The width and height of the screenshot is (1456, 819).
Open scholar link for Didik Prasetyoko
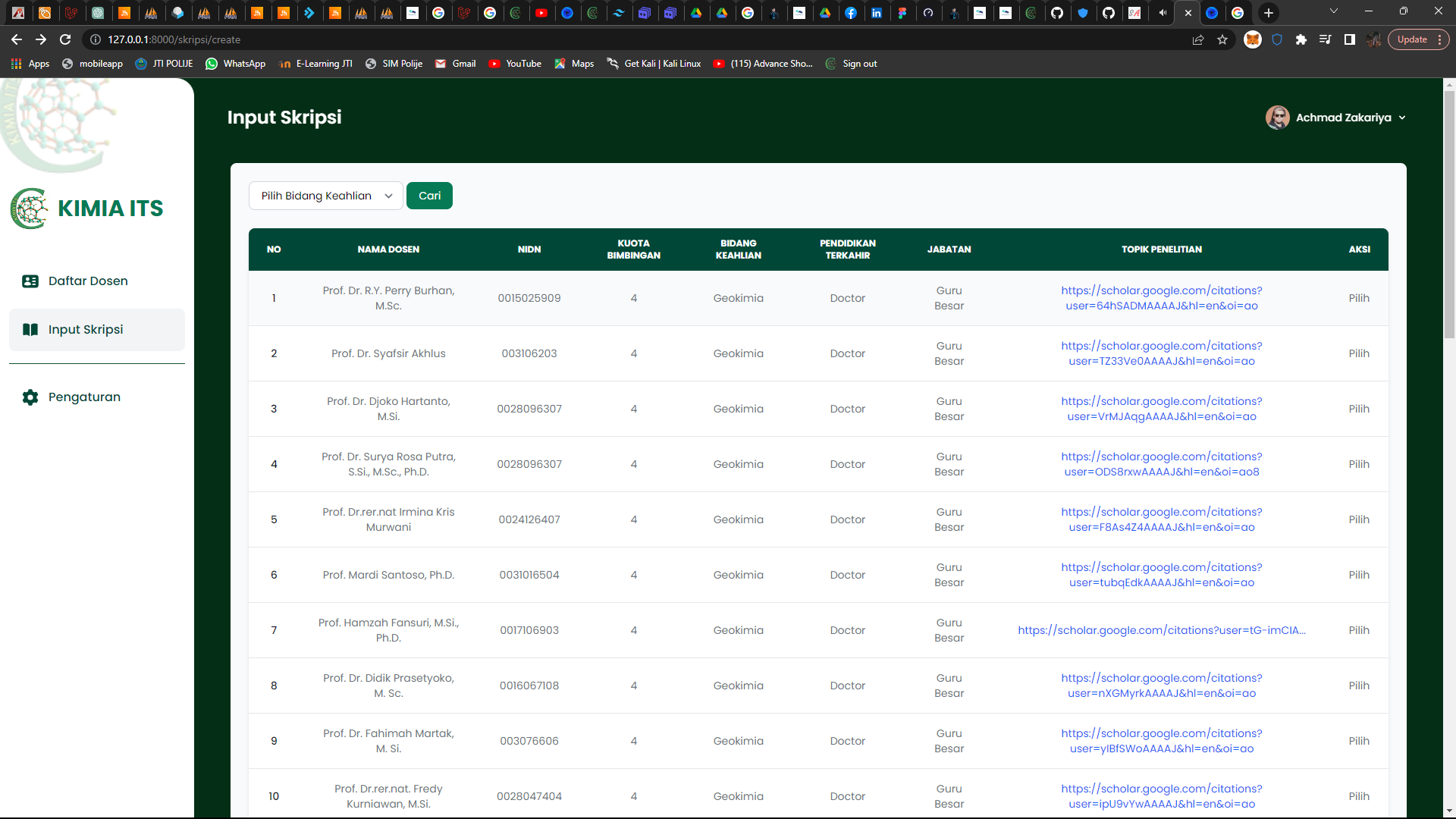[1162, 686]
